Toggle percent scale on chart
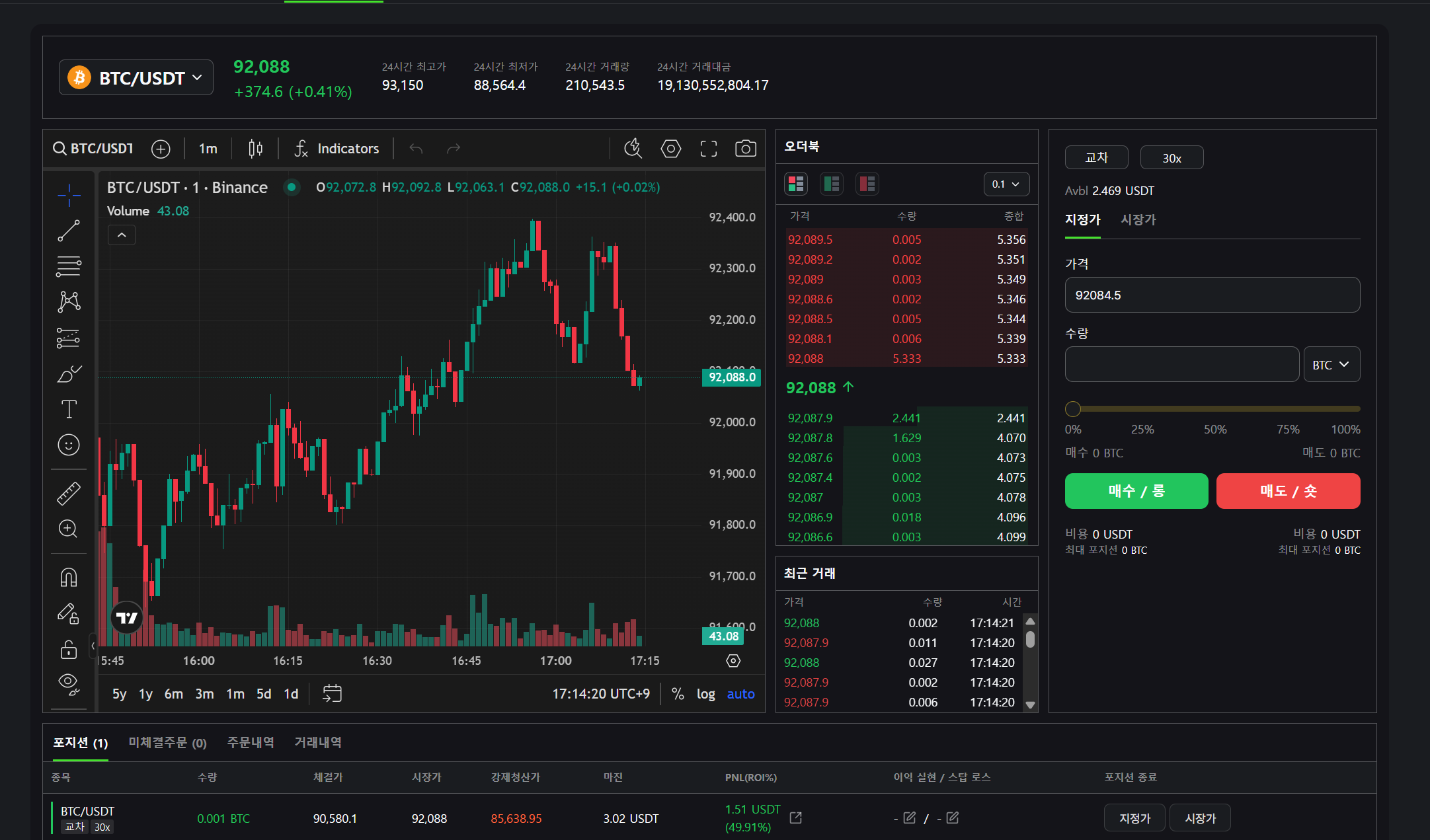The height and width of the screenshot is (840, 1430). pos(678,694)
